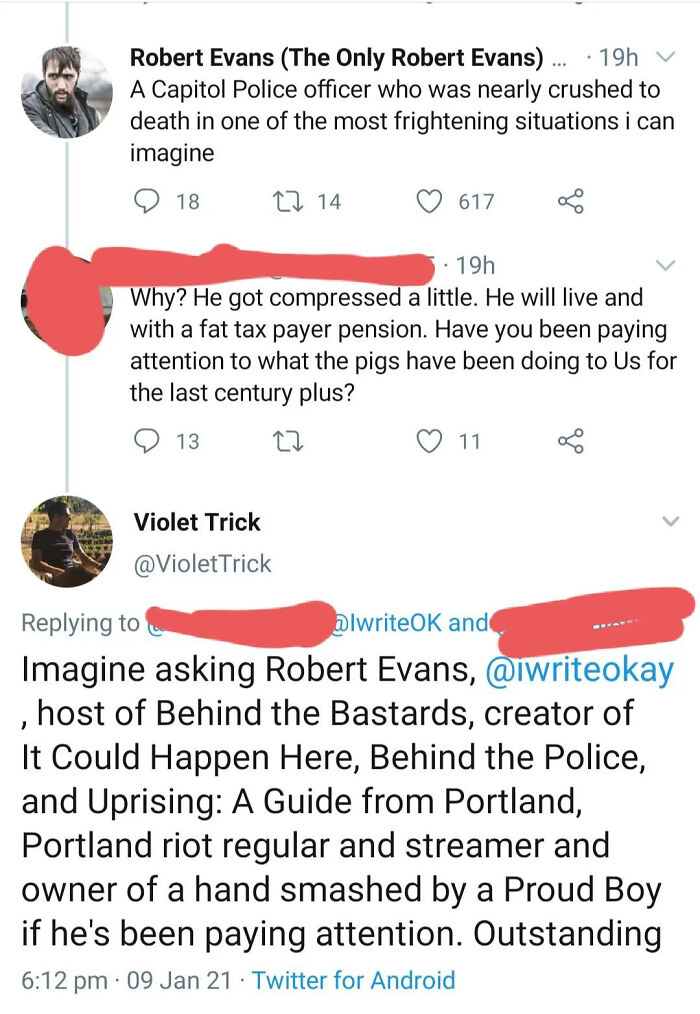Reply to Robert Evans' Capitol Police tweet
Screen dimensions: 700x1014
(145, 201)
